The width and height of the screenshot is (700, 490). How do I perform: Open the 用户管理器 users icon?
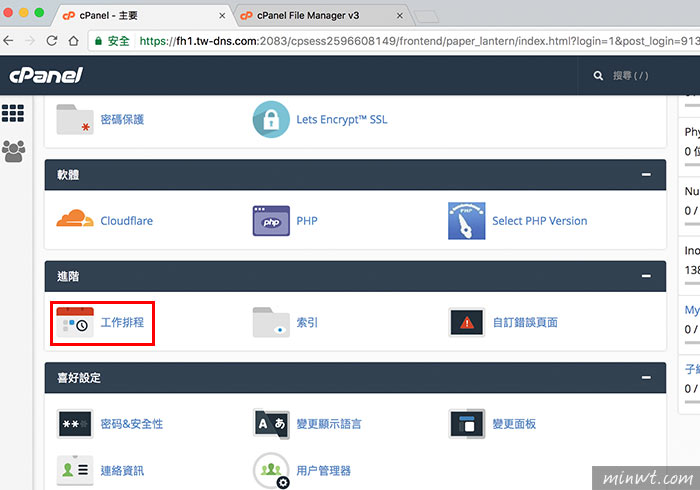click(271, 470)
